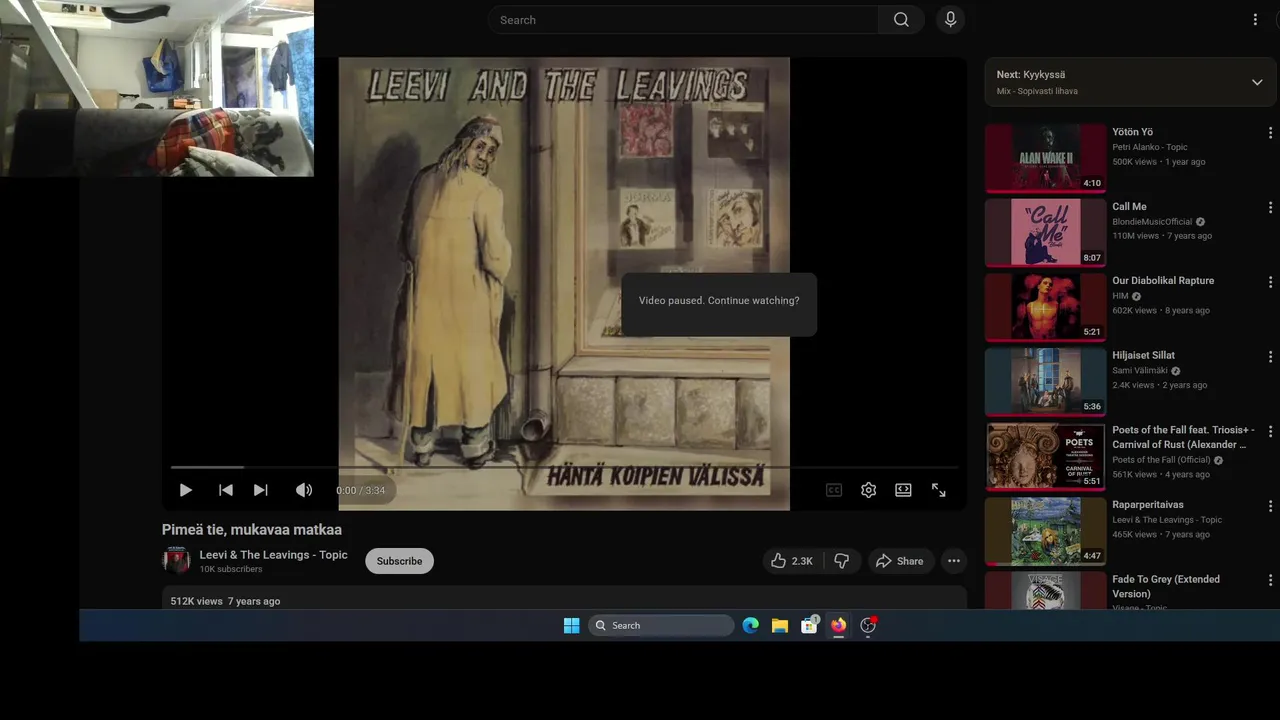The image size is (1280, 720).
Task: Toggle closed captions on the player
Action: tap(834, 490)
